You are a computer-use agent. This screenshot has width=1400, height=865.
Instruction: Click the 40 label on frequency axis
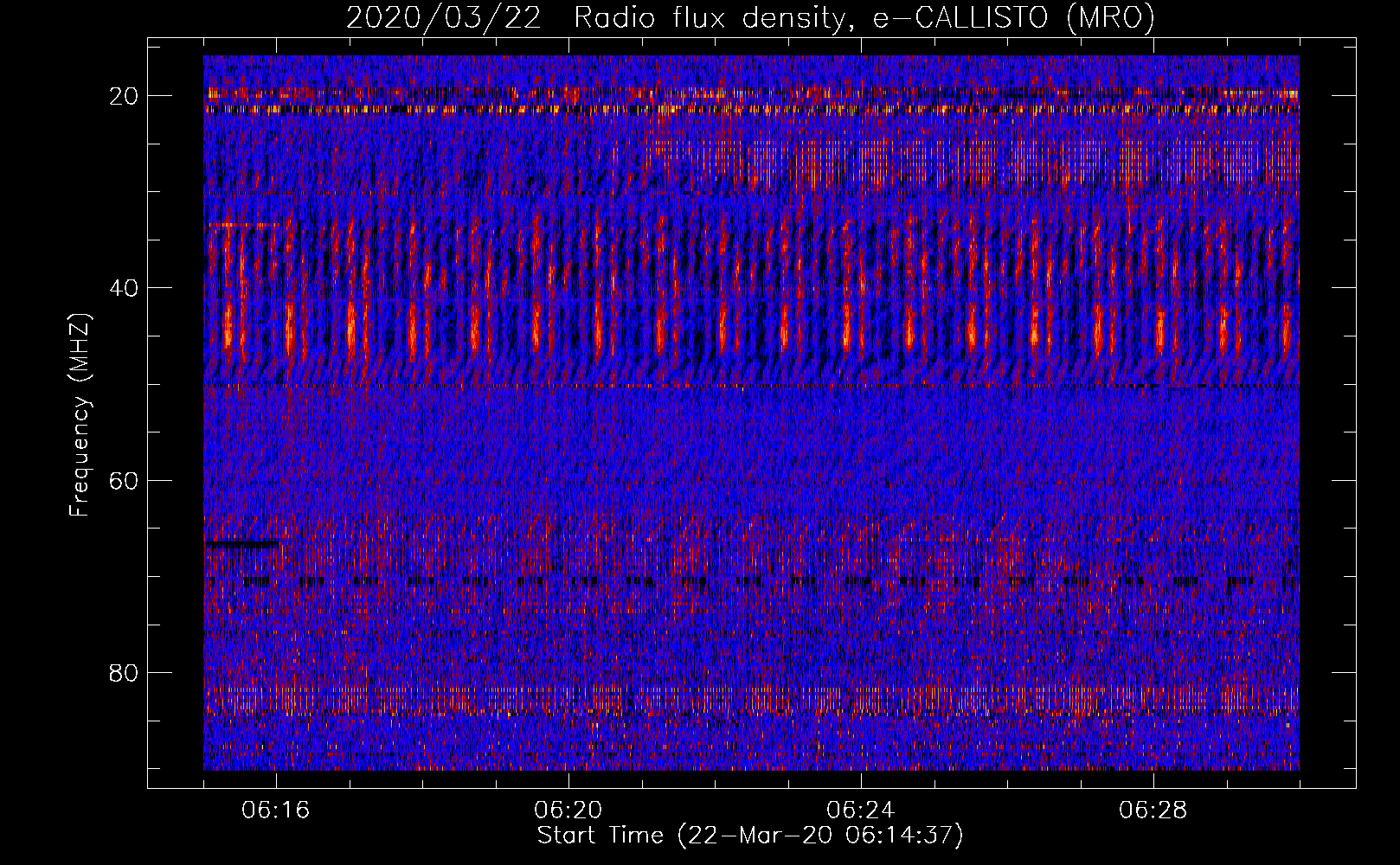coord(125,288)
